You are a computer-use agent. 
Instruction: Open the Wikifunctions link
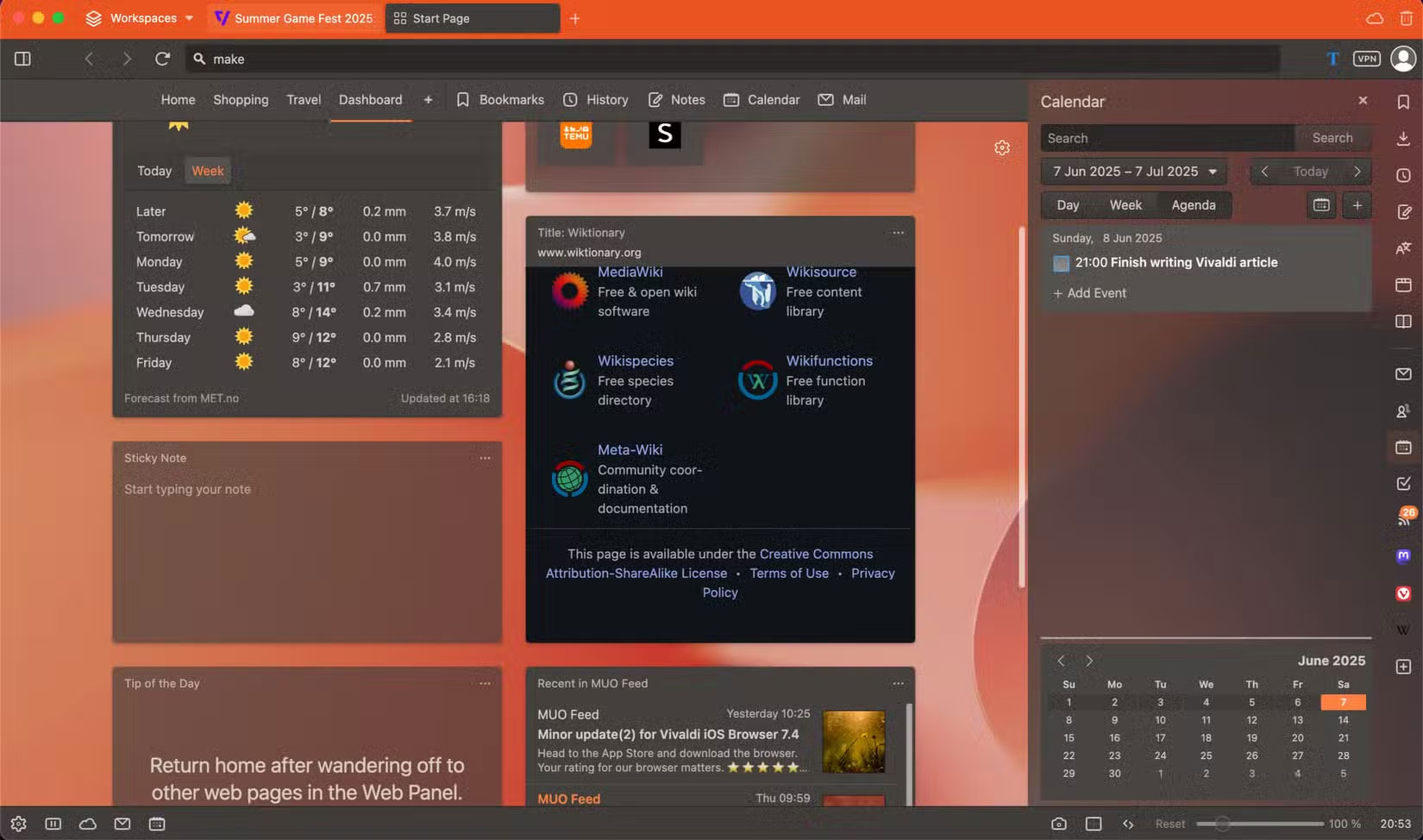click(829, 360)
